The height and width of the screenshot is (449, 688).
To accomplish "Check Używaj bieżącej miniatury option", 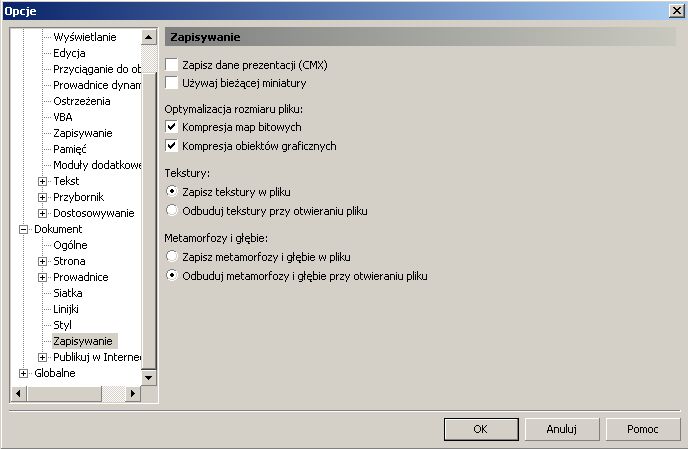I will 172,83.
